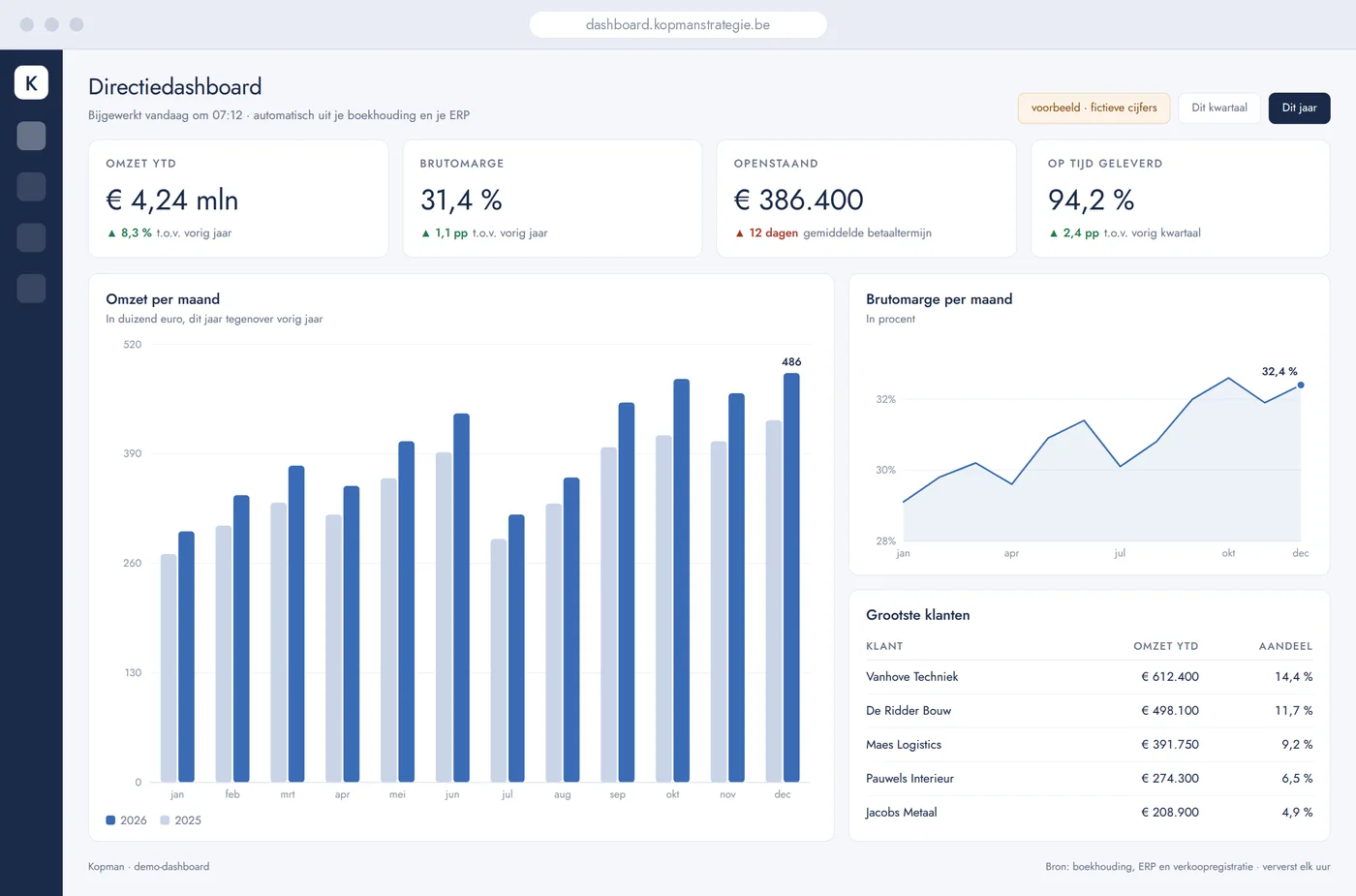Click the 'KLANT' column header

(x=884, y=646)
